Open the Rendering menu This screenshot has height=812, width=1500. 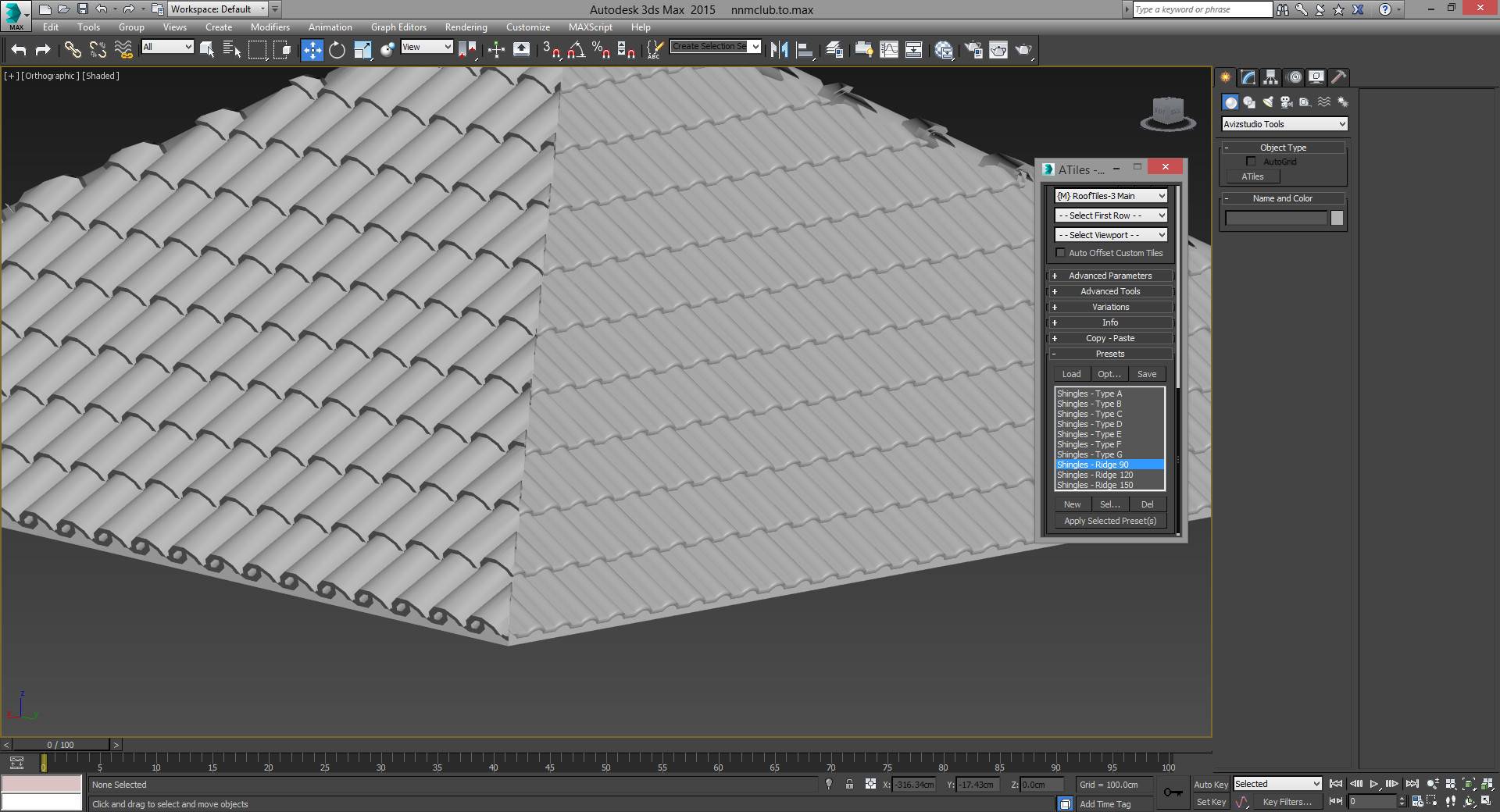pyautogui.click(x=466, y=27)
